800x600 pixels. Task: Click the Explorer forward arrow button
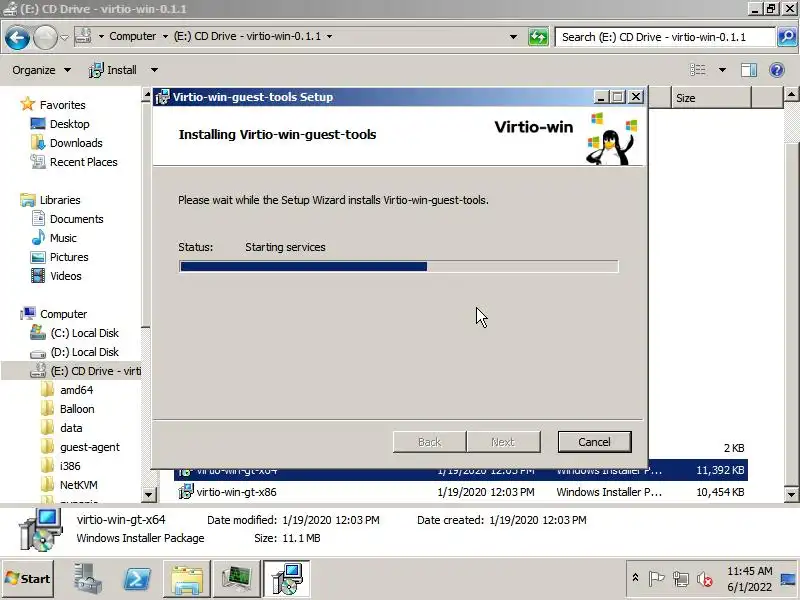[45, 38]
